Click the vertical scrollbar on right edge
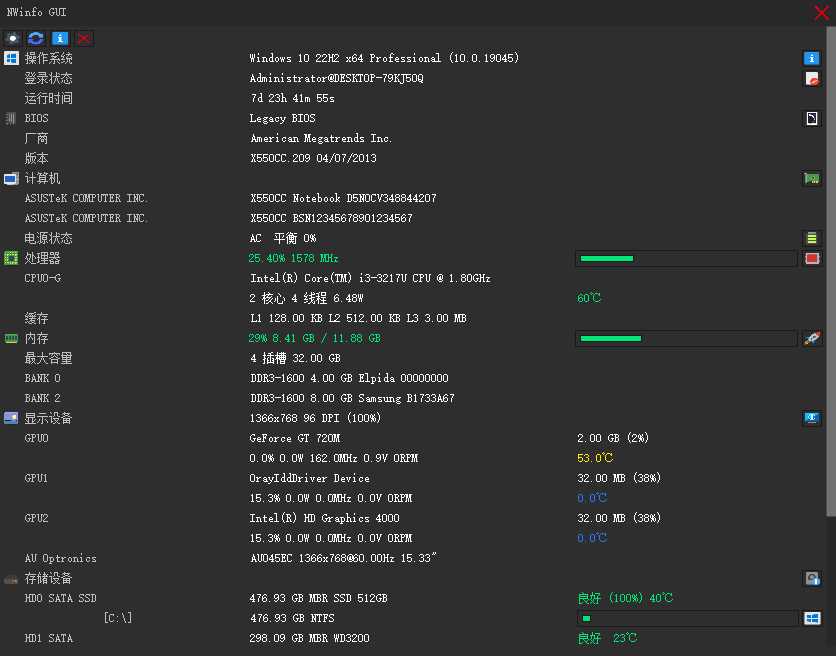Viewport: 836px width, 656px height. (x=830, y=280)
